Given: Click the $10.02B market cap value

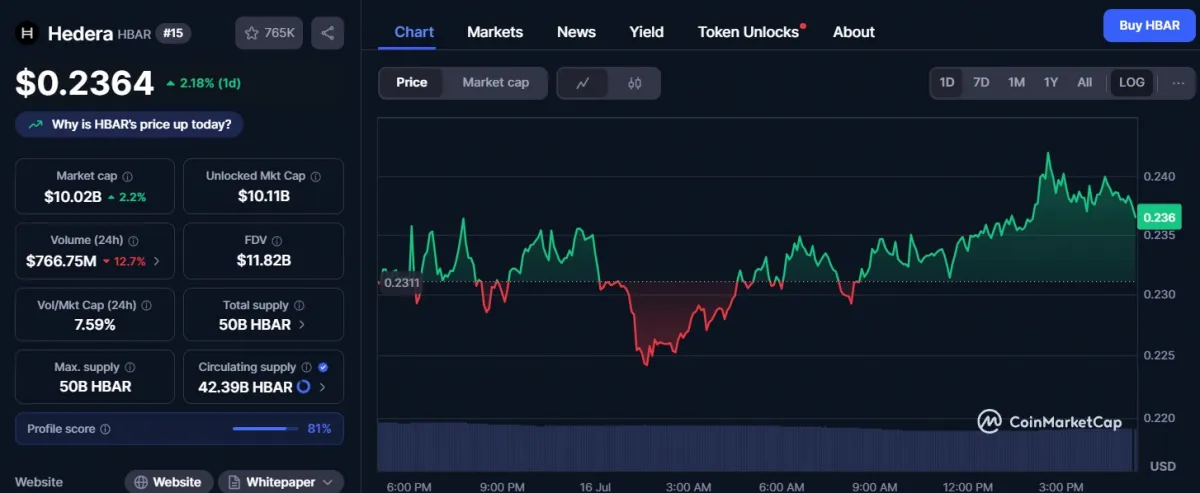Looking at the screenshot, I should pyautogui.click(x=73, y=197).
